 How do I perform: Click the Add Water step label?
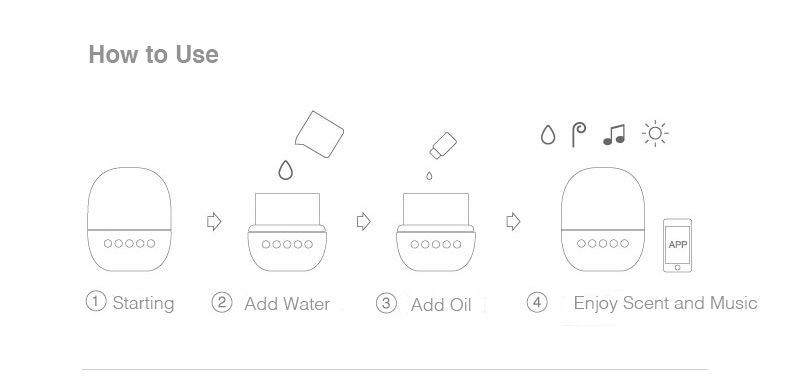287,304
